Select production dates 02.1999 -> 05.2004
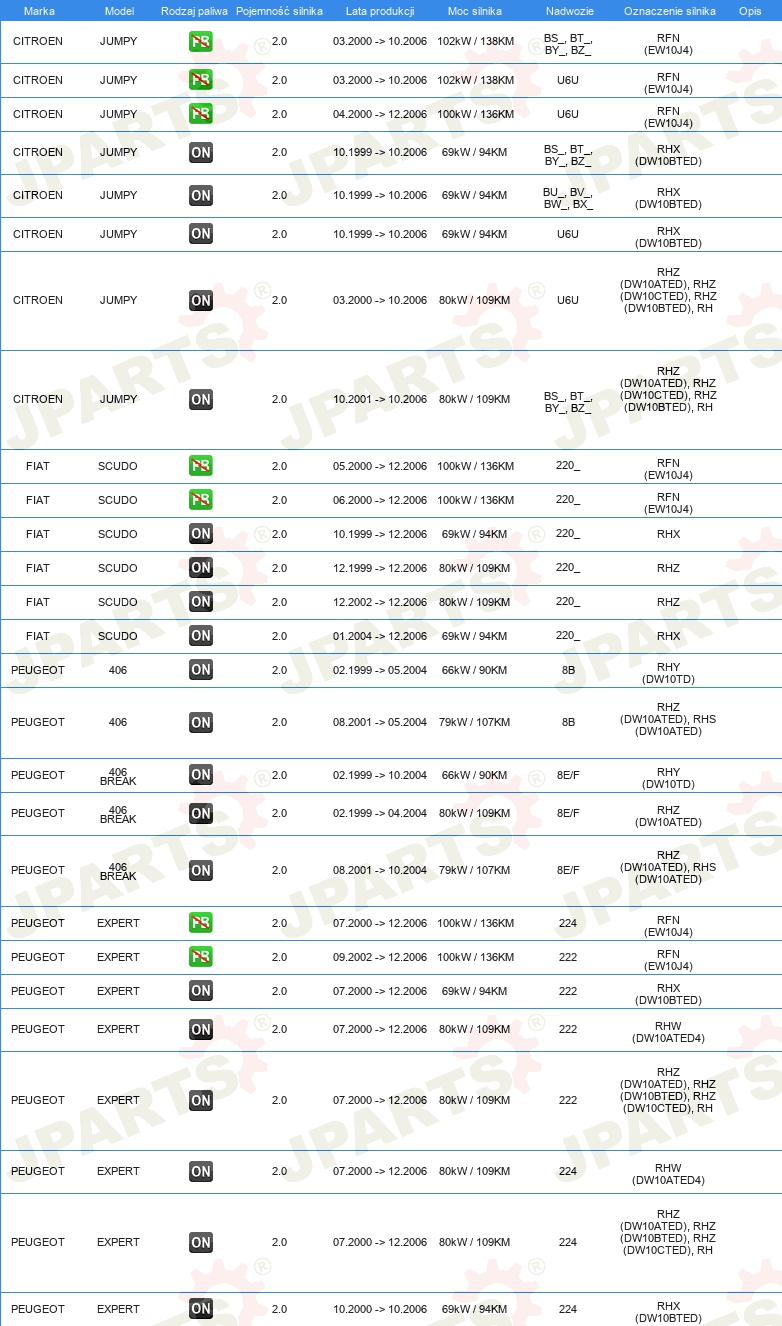Viewport: 782px width, 1326px height. pyautogui.click(x=380, y=670)
